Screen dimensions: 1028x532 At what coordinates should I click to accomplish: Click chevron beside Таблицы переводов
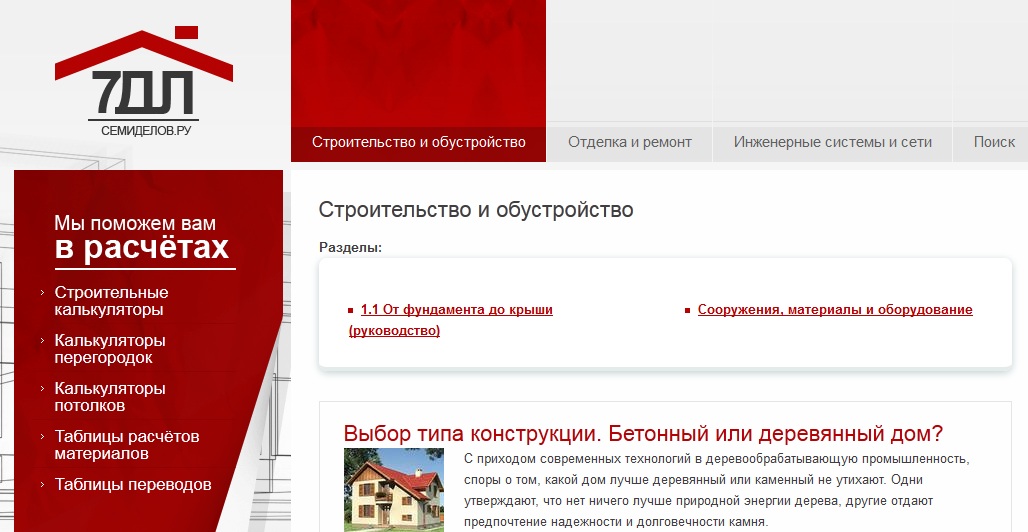coord(43,485)
